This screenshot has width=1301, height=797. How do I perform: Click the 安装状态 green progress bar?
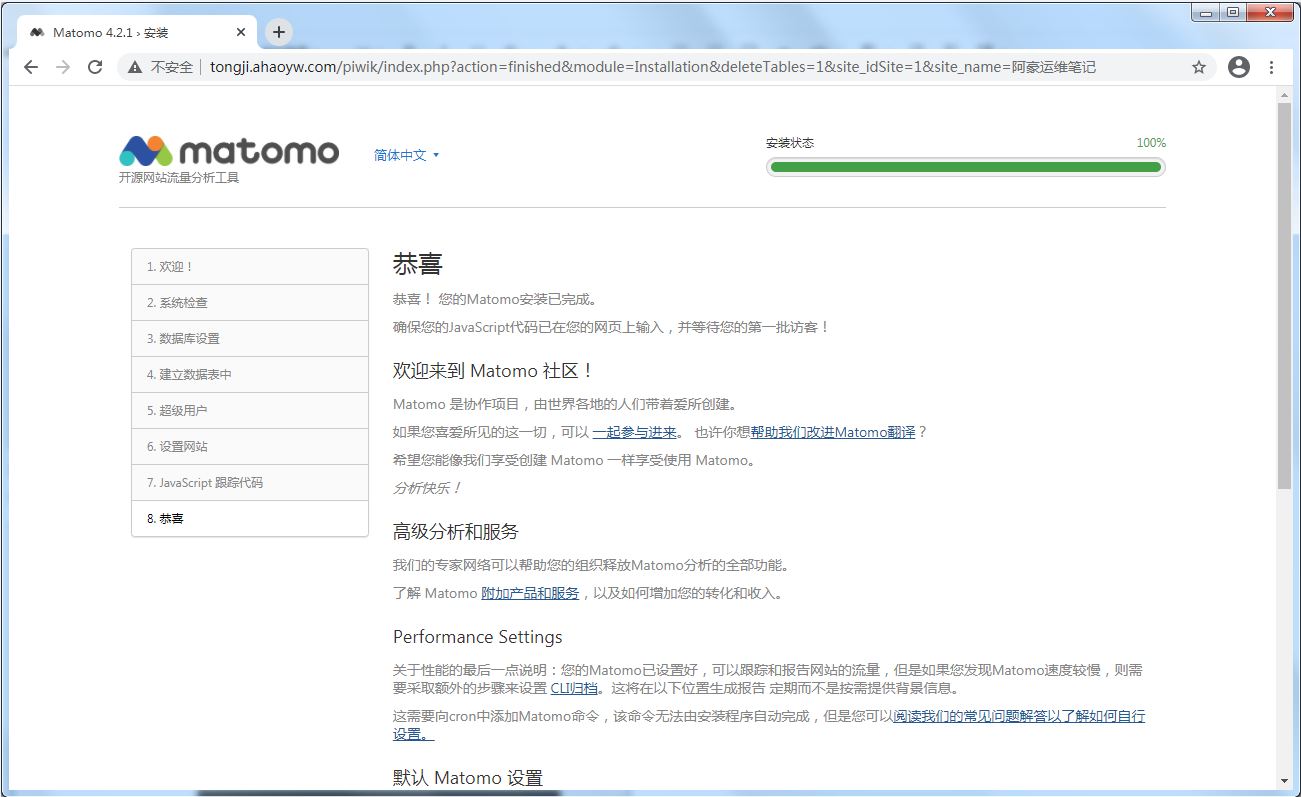click(966, 167)
